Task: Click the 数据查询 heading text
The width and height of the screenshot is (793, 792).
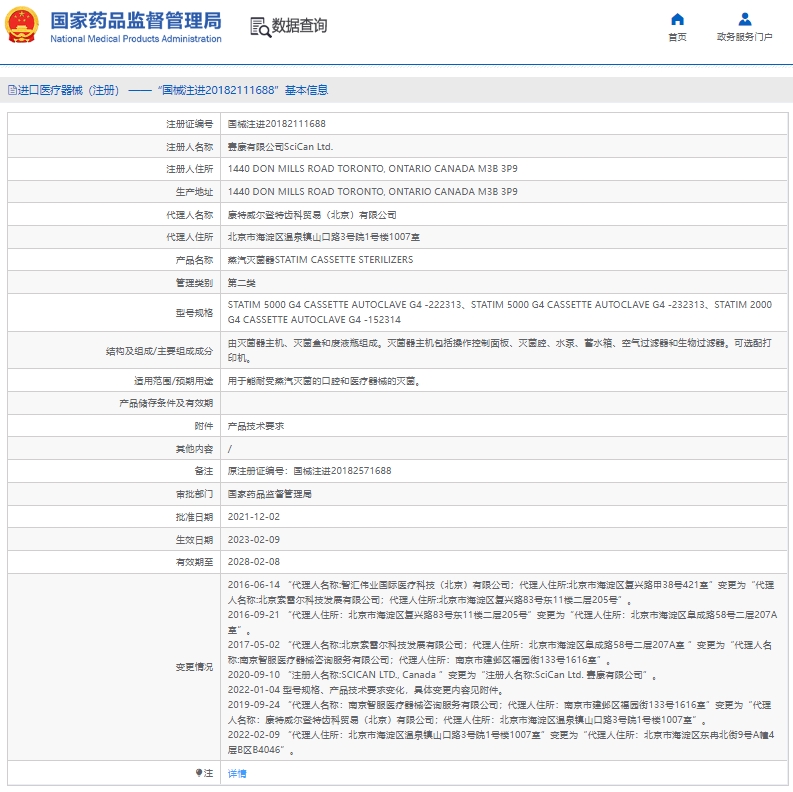Action: click(299, 25)
